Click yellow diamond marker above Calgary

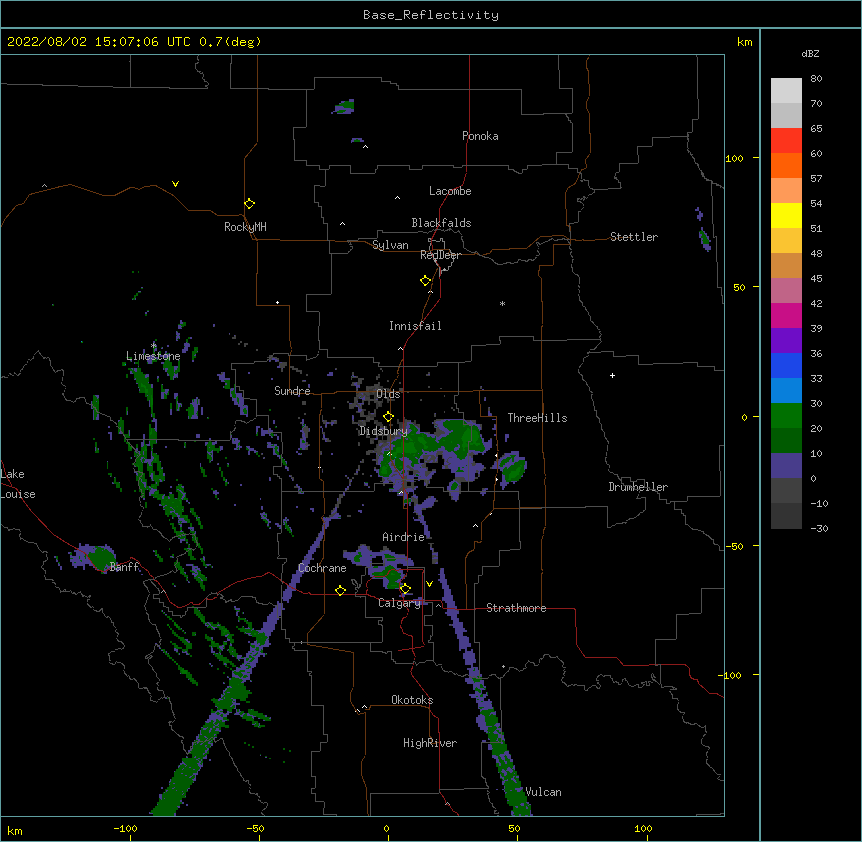coord(405,589)
